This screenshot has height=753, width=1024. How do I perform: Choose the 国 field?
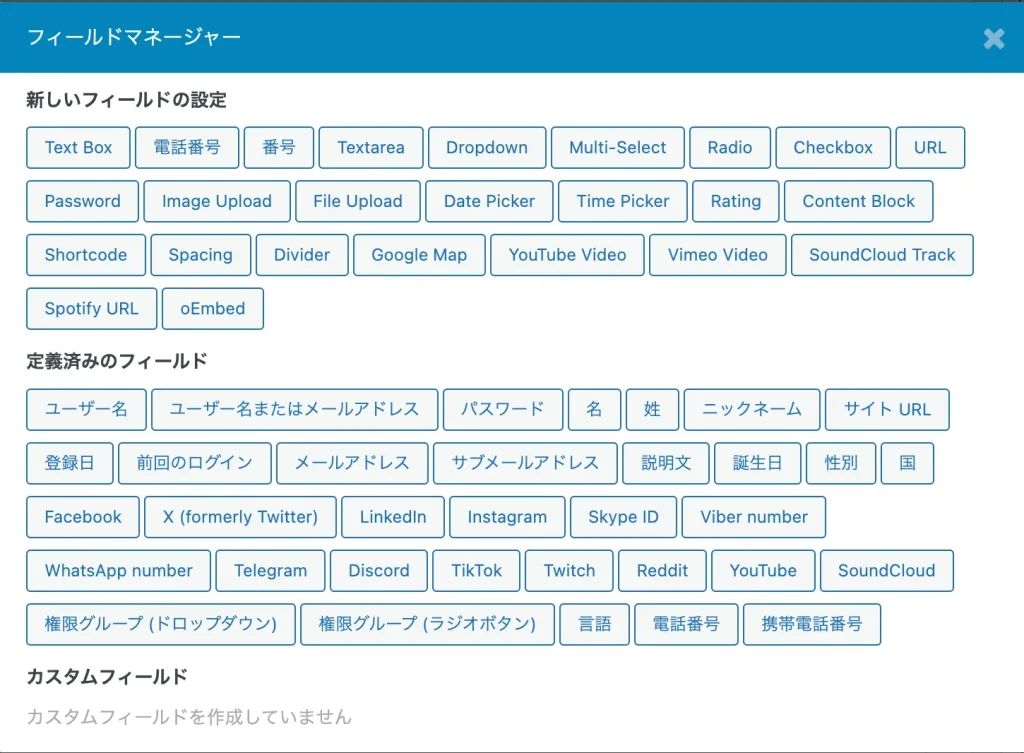coord(907,463)
